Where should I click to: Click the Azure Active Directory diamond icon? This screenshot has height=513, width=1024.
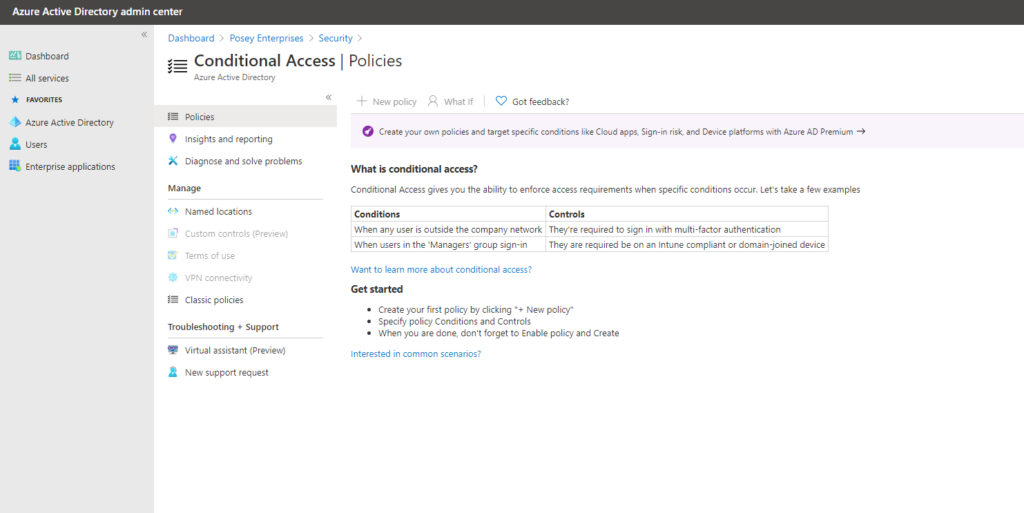click(15, 122)
